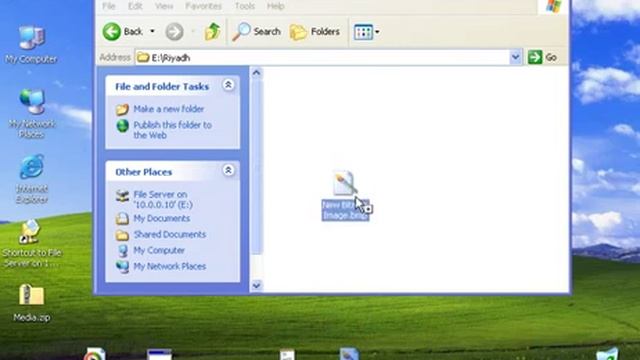
Task: Collapse the Other Places panel
Action: [228, 170]
